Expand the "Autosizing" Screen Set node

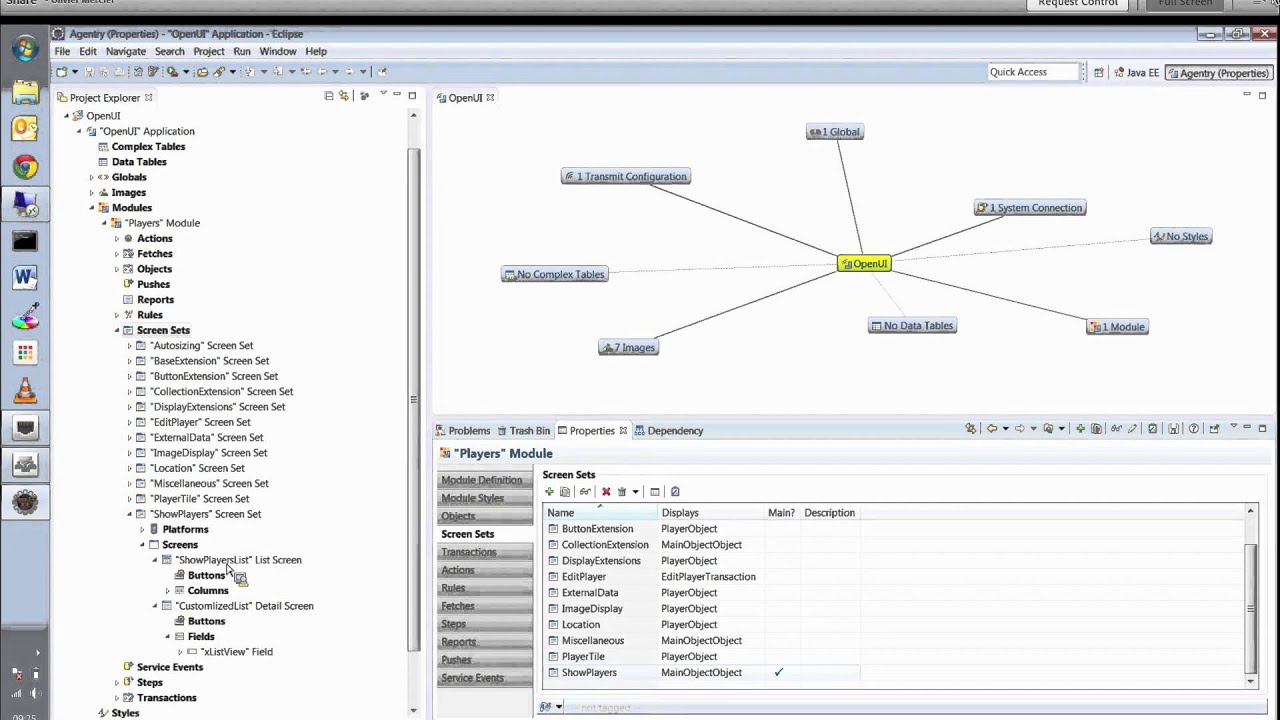(129, 346)
